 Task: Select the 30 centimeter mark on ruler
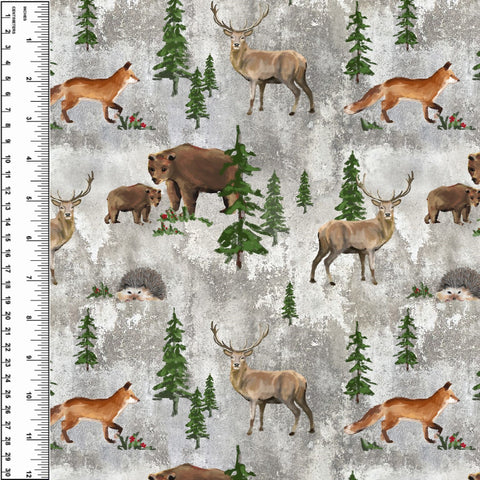click(8, 473)
